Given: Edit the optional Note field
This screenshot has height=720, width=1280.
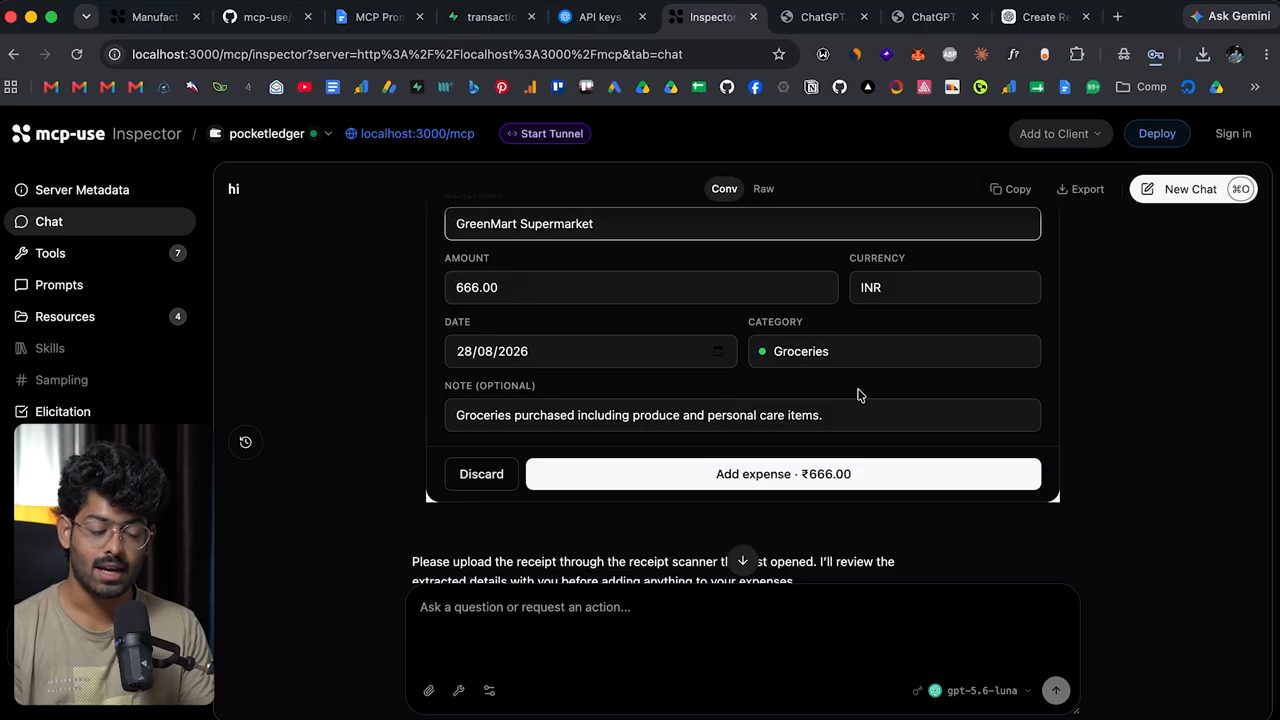Looking at the screenshot, I should coord(742,415).
